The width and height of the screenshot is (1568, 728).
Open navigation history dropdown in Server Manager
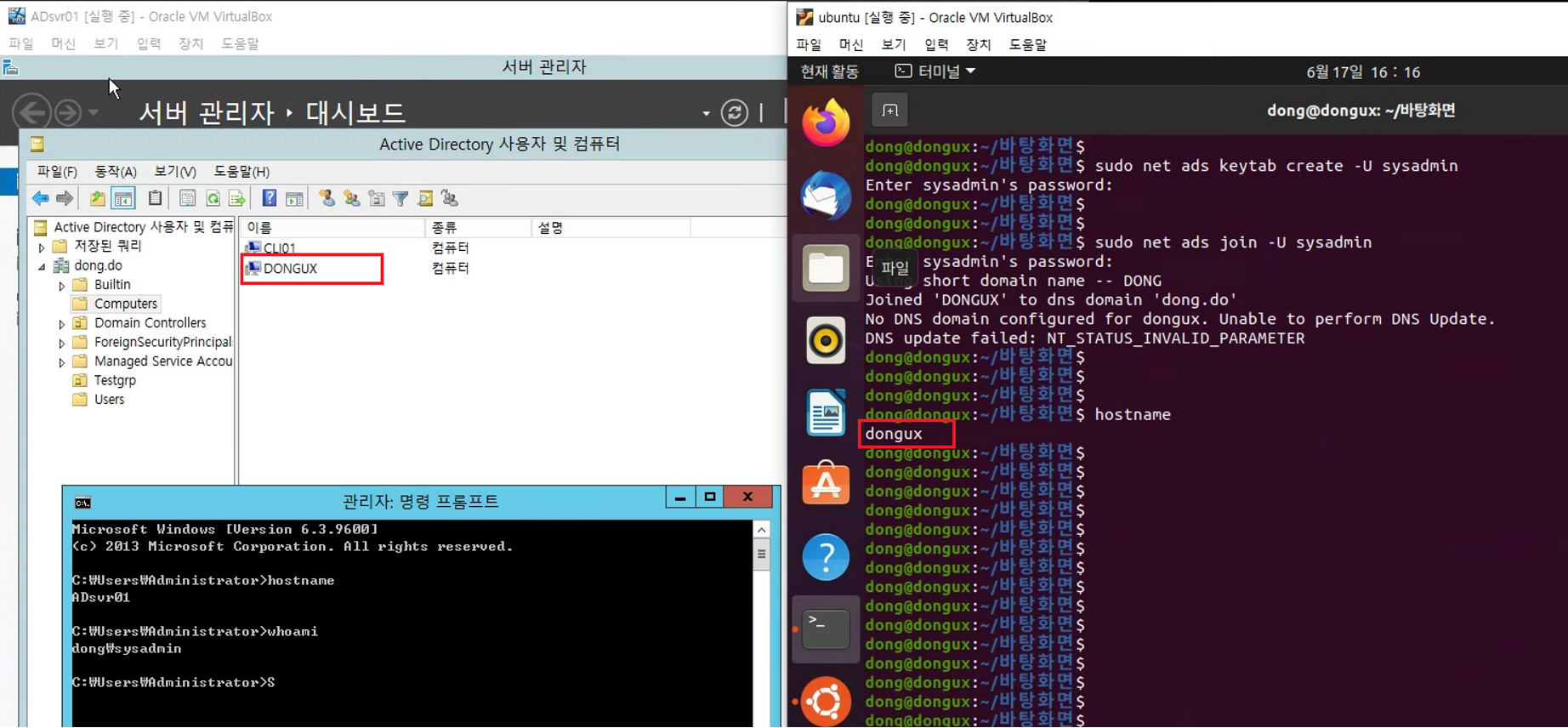tap(94, 112)
